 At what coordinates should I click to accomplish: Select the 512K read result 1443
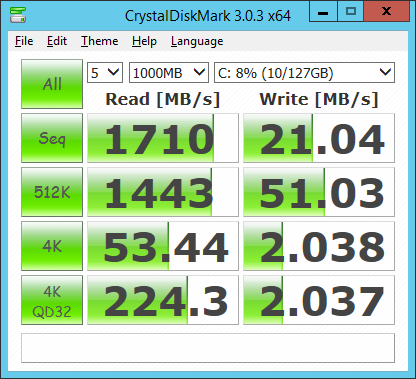coord(163,192)
